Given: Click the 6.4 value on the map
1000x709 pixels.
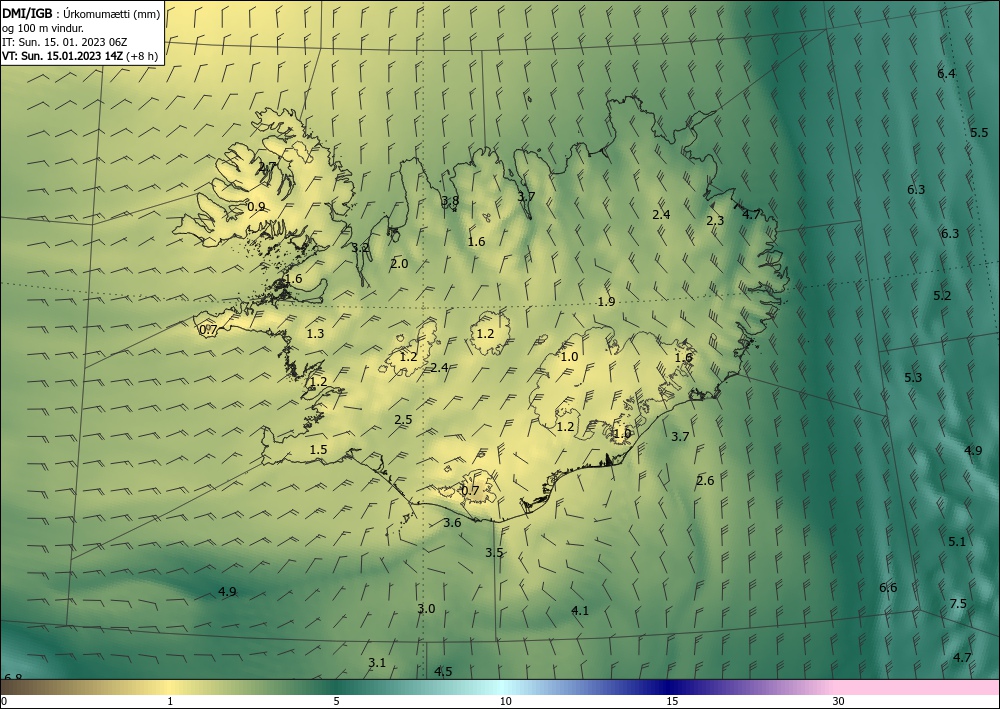Looking at the screenshot, I should point(946,73).
